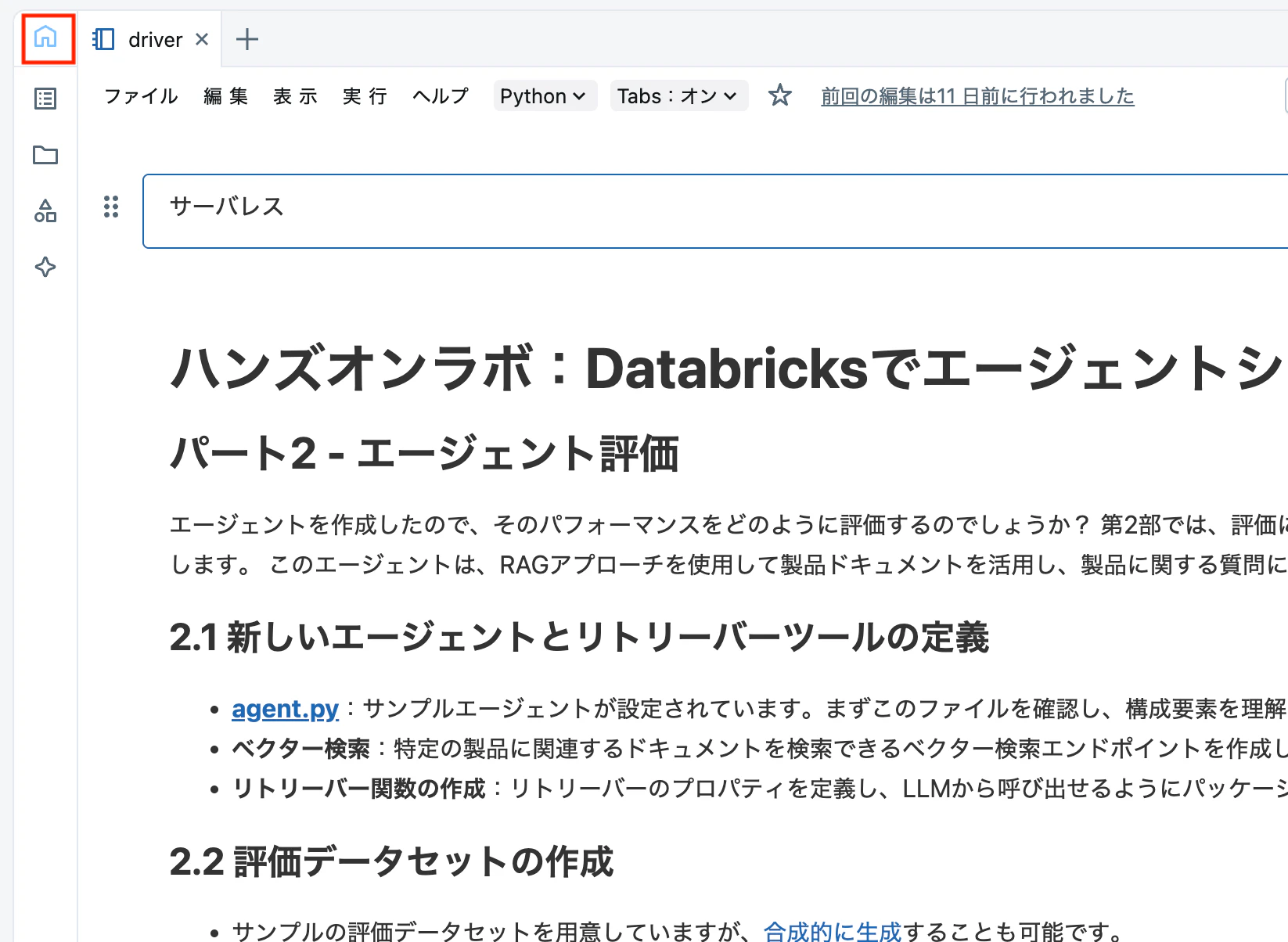Add a new tab with plus button
This screenshot has width=1288, height=942.
[247, 39]
